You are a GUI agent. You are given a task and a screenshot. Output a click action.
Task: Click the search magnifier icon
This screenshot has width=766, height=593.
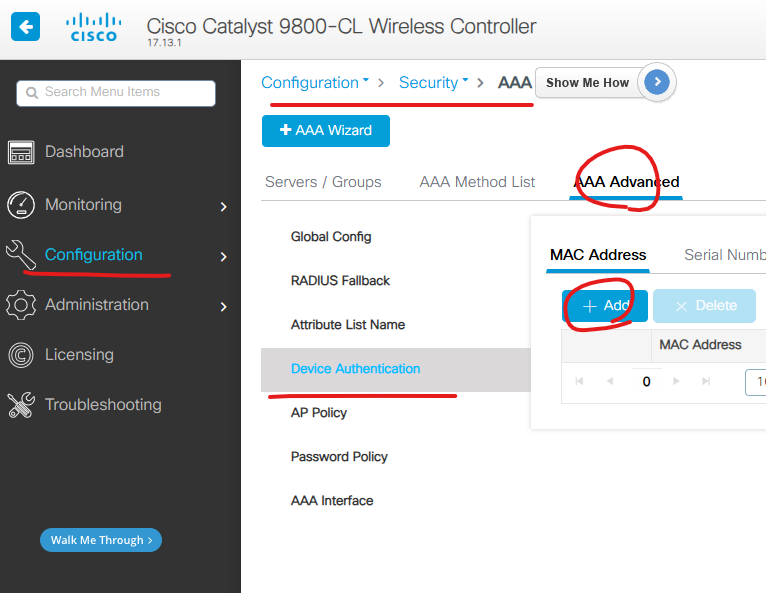[32, 92]
